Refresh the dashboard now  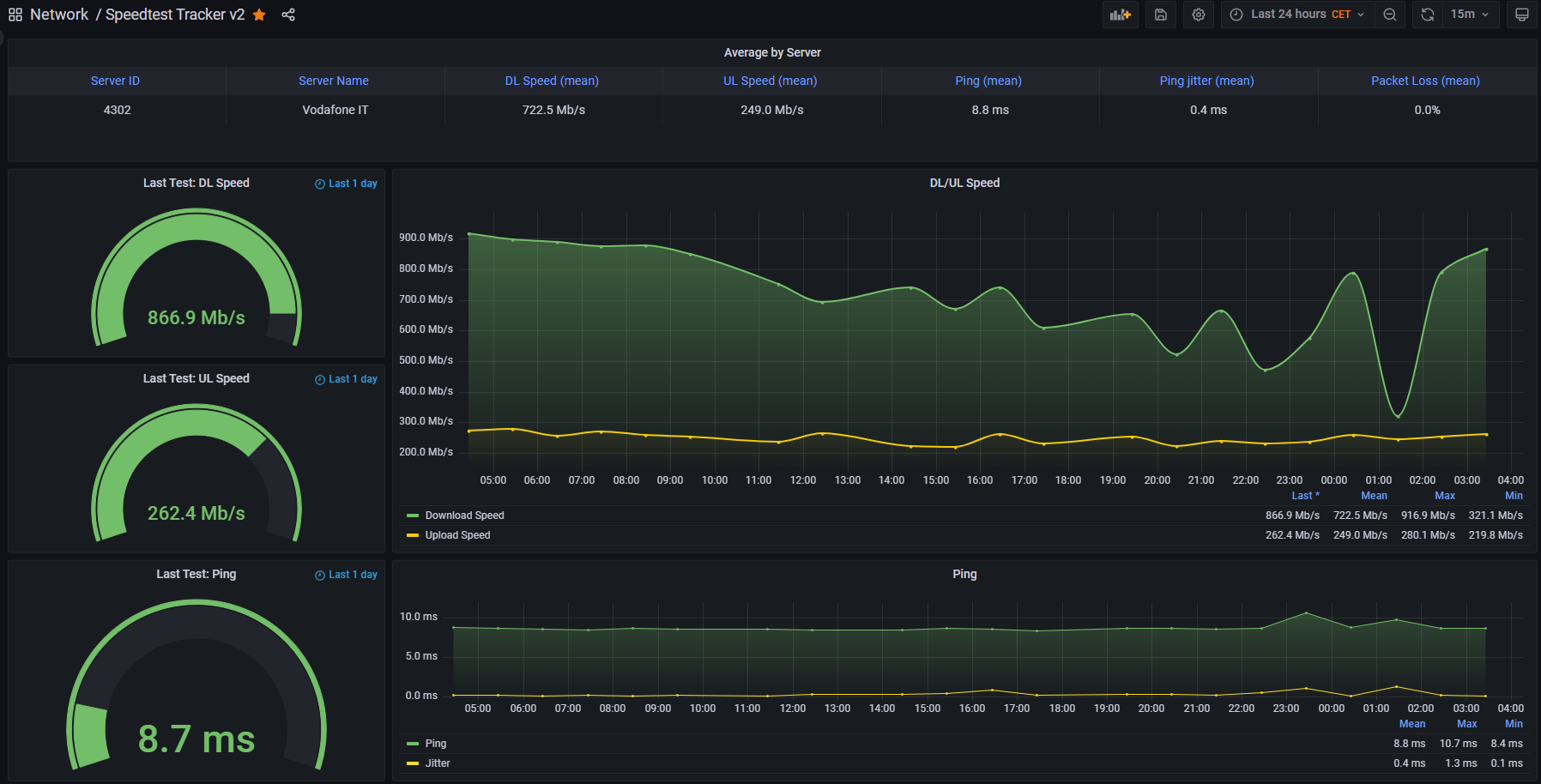click(x=1428, y=15)
